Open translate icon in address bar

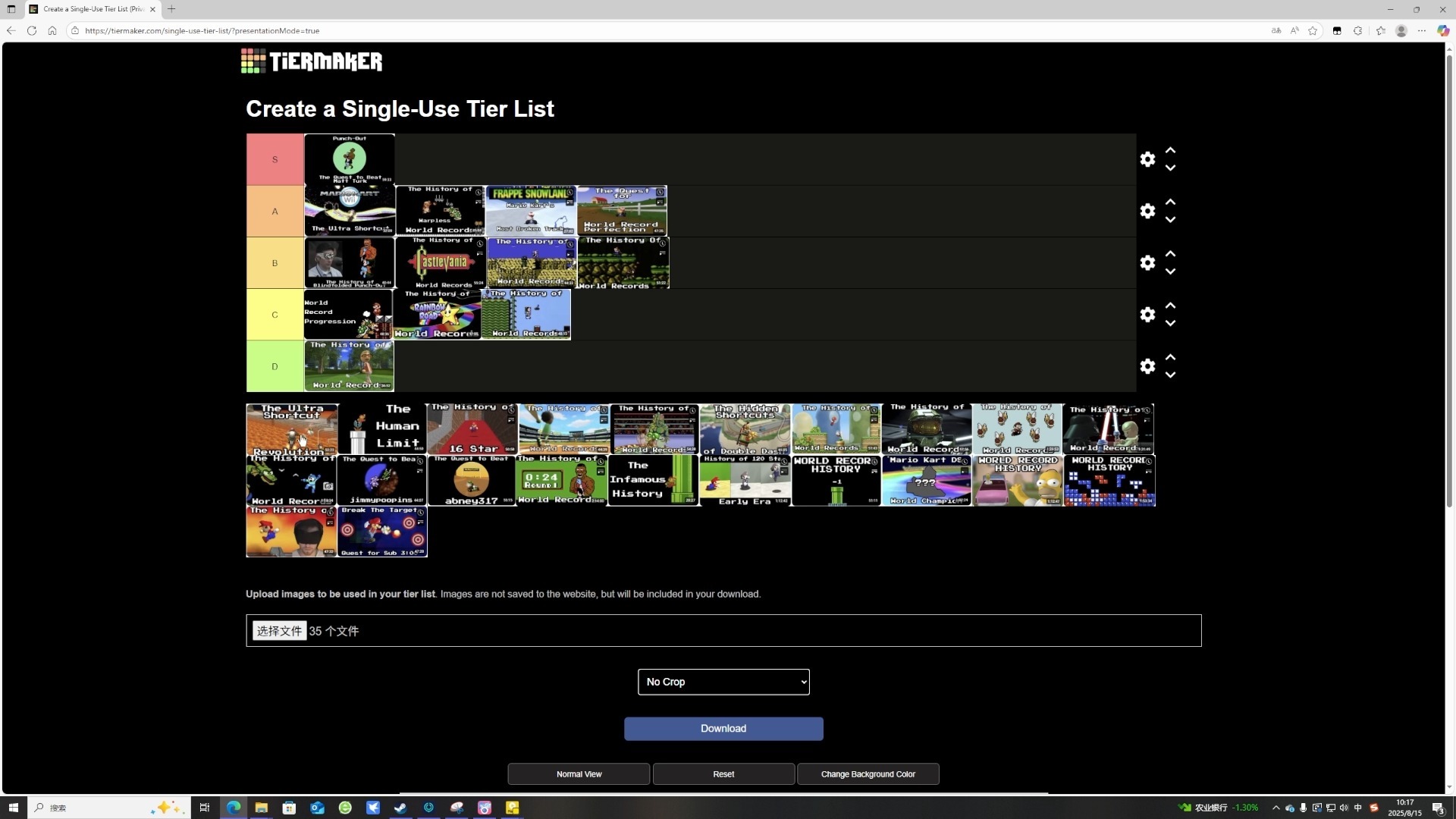coord(1276,31)
